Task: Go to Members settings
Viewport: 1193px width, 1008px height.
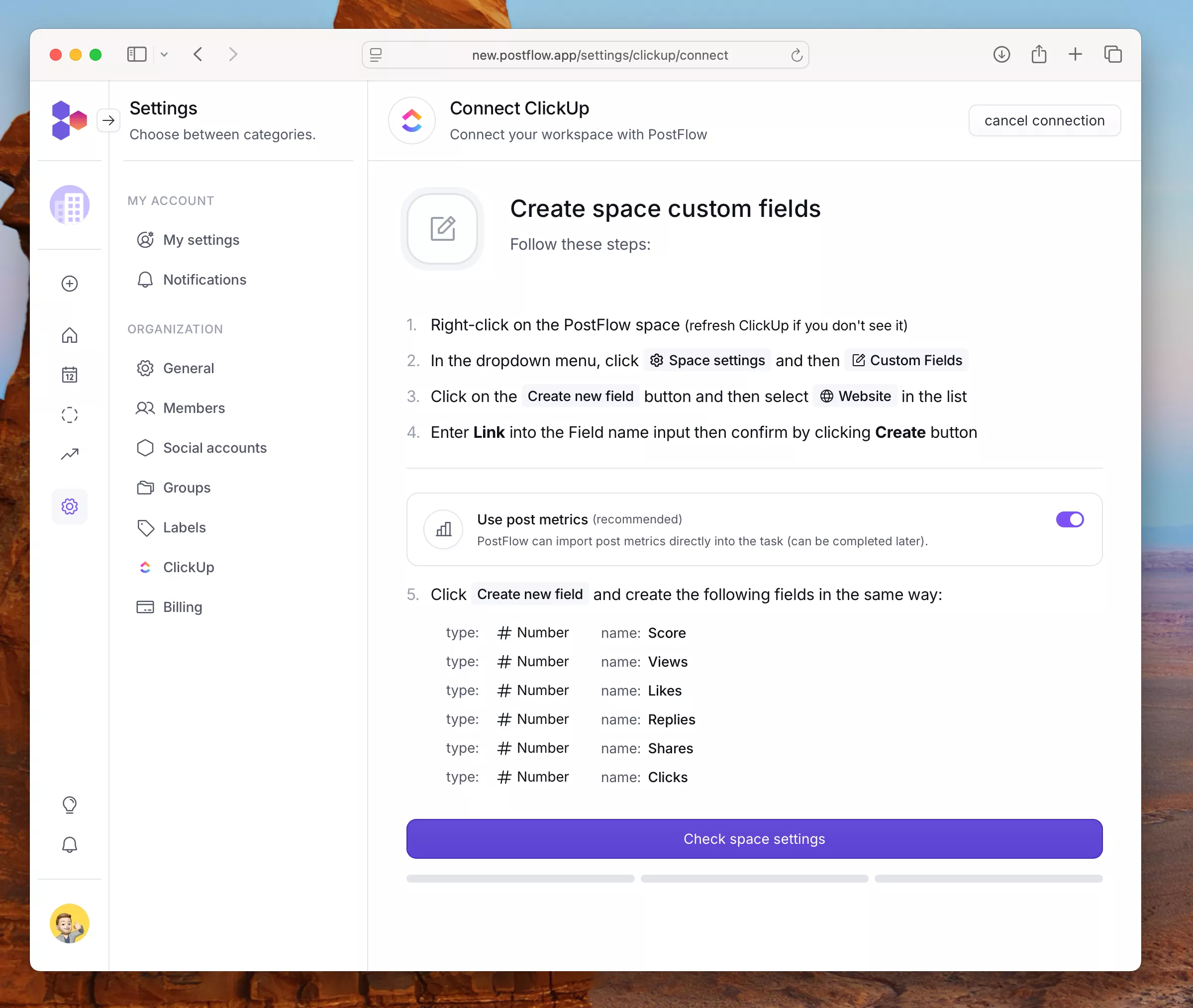Action: (181, 408)
